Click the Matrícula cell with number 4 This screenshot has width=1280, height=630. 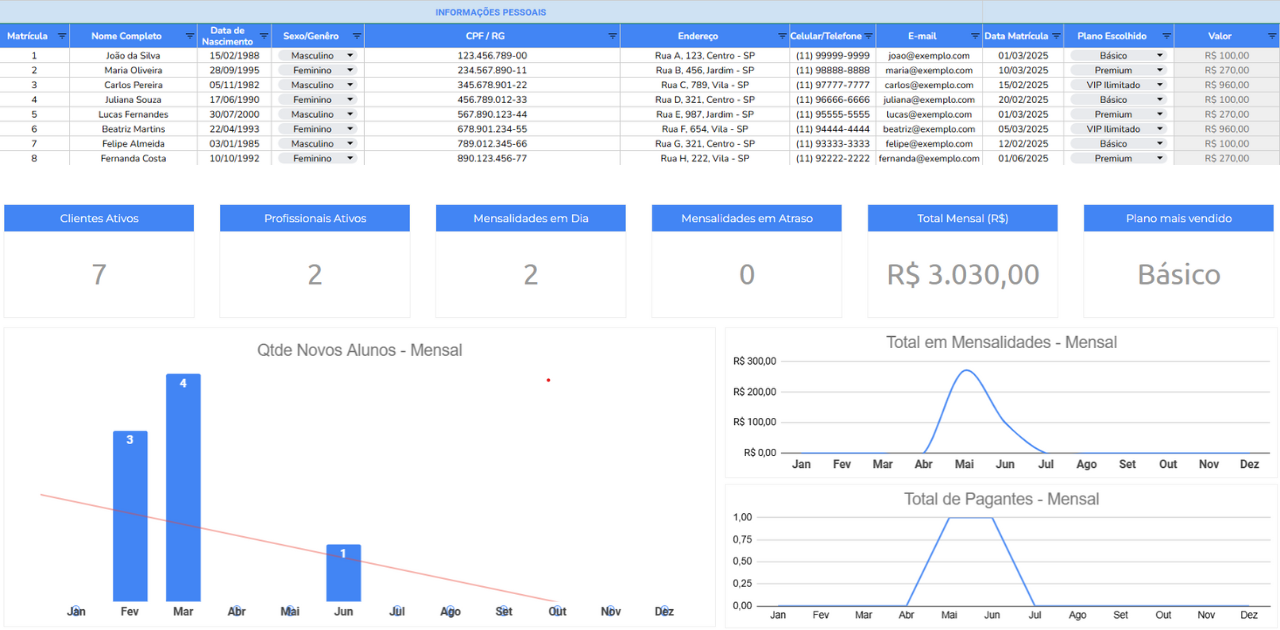(x=34, y=100)
